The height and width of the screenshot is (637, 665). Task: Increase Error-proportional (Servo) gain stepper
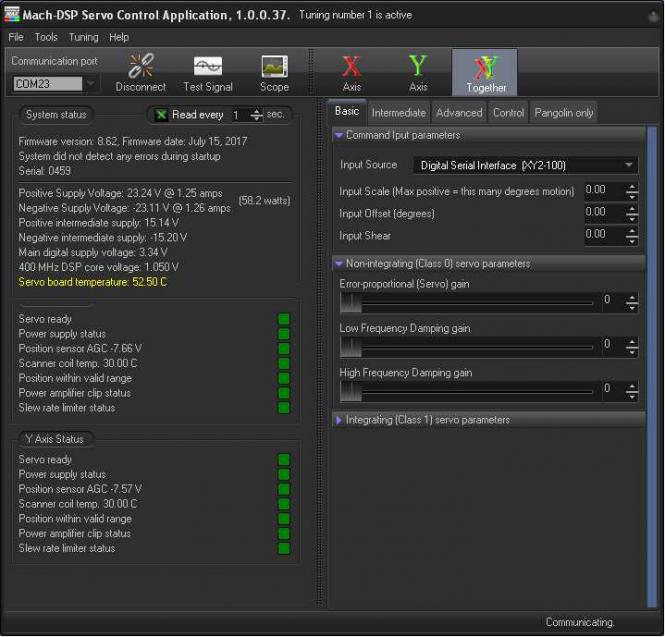click(x=632, y=299)
